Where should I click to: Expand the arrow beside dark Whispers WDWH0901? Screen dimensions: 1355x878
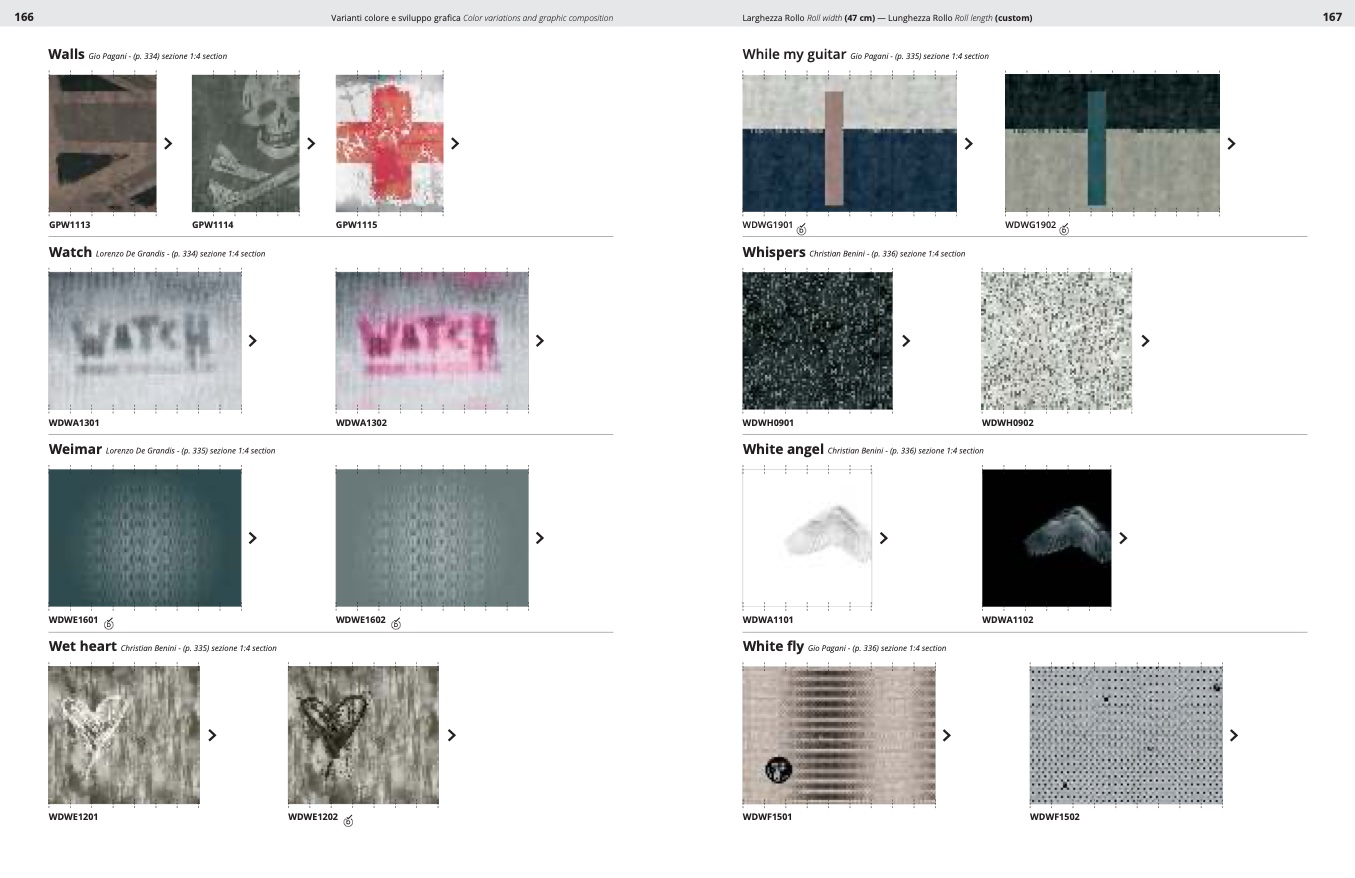point(906,341)
